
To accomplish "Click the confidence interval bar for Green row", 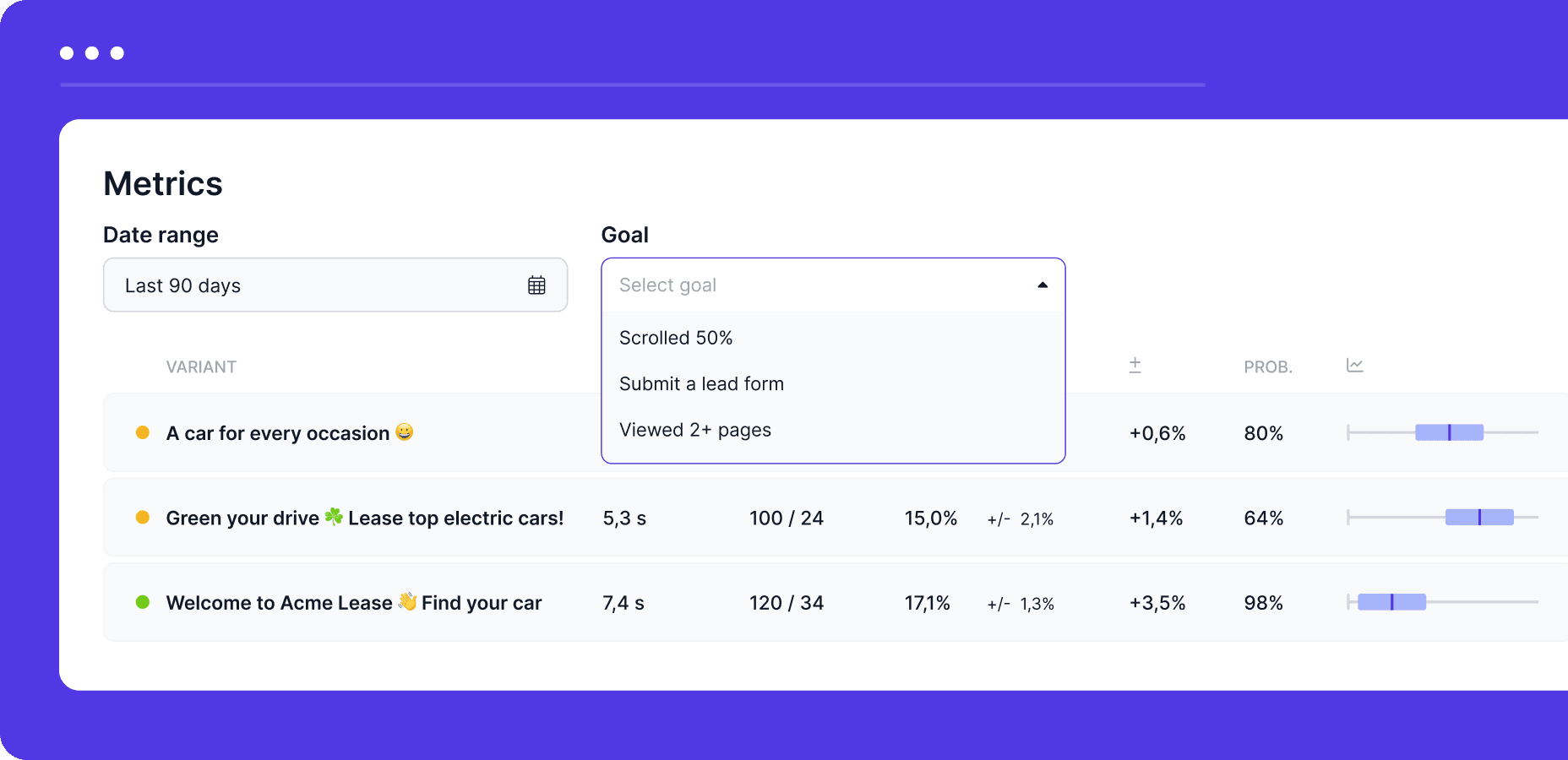I will [x=1479, y=518].
